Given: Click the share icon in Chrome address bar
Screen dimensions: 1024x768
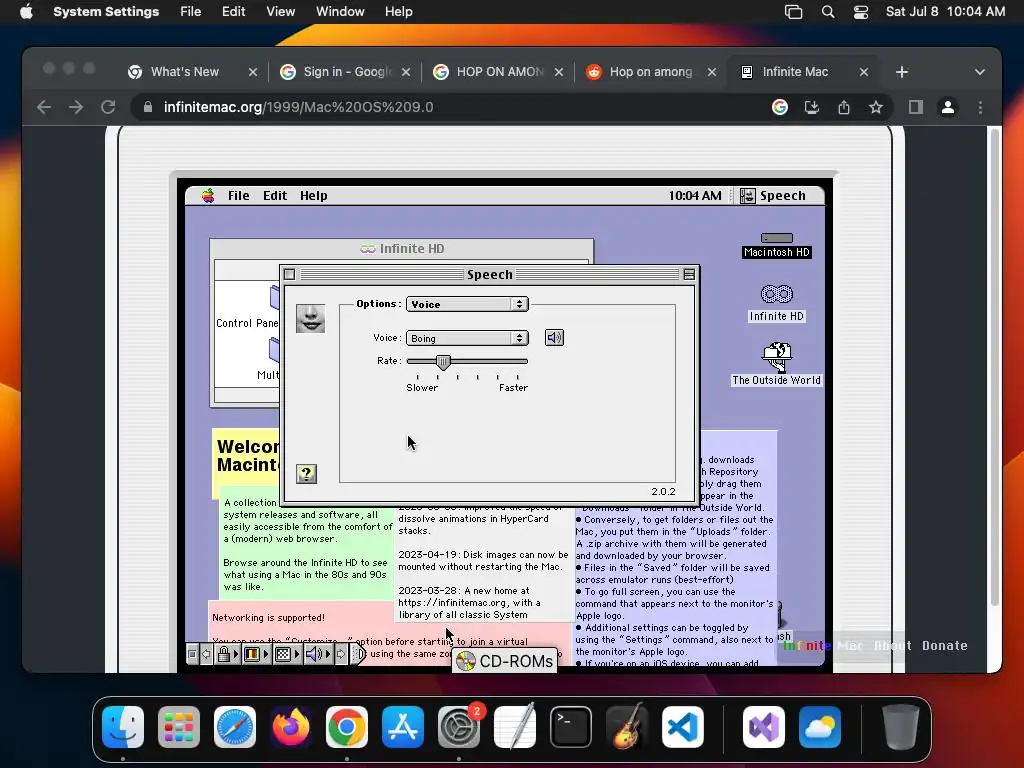Looking at the screenshot, I should (844, 107).
